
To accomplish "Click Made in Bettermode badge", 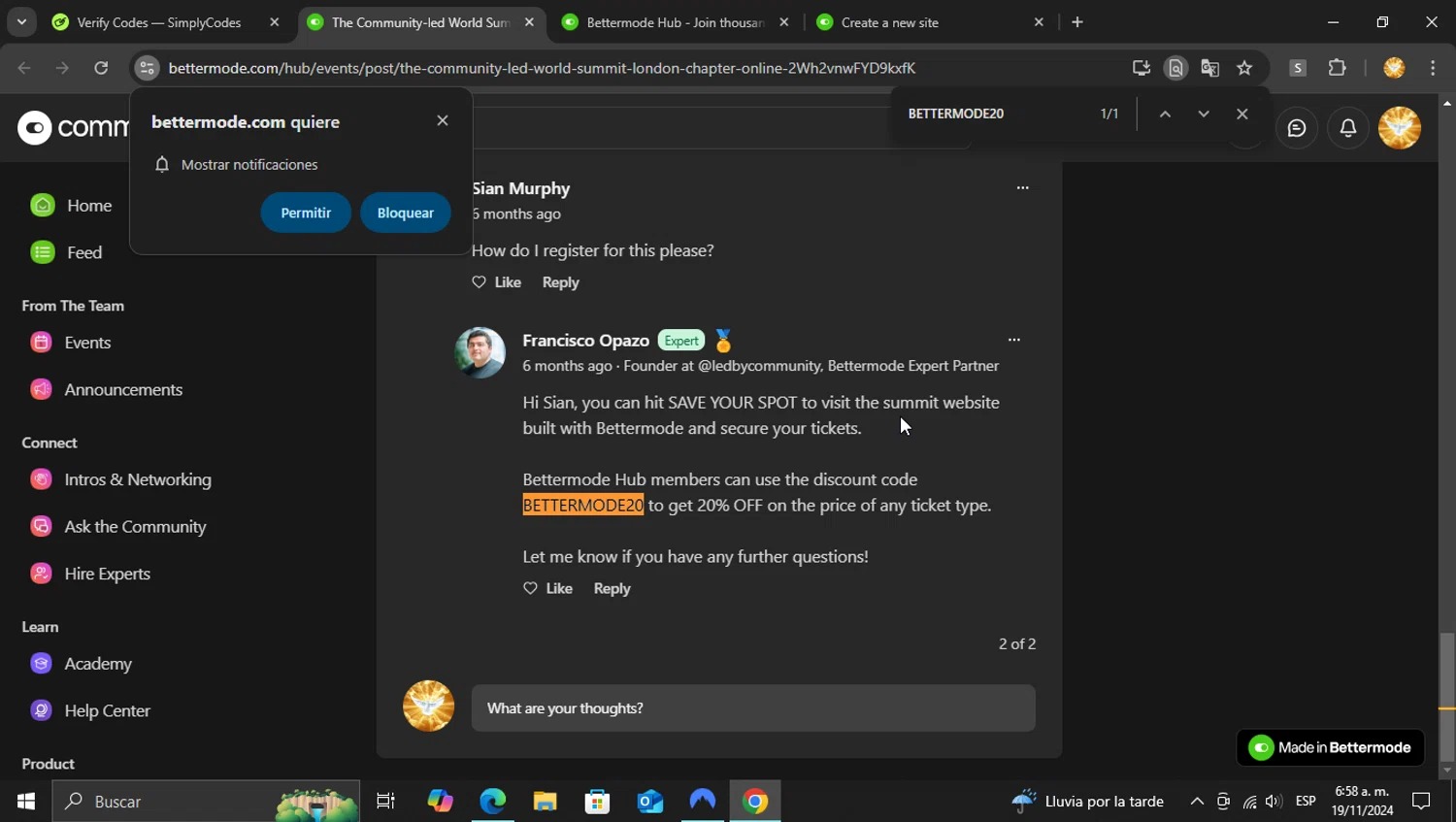I will click(1330, 747).
